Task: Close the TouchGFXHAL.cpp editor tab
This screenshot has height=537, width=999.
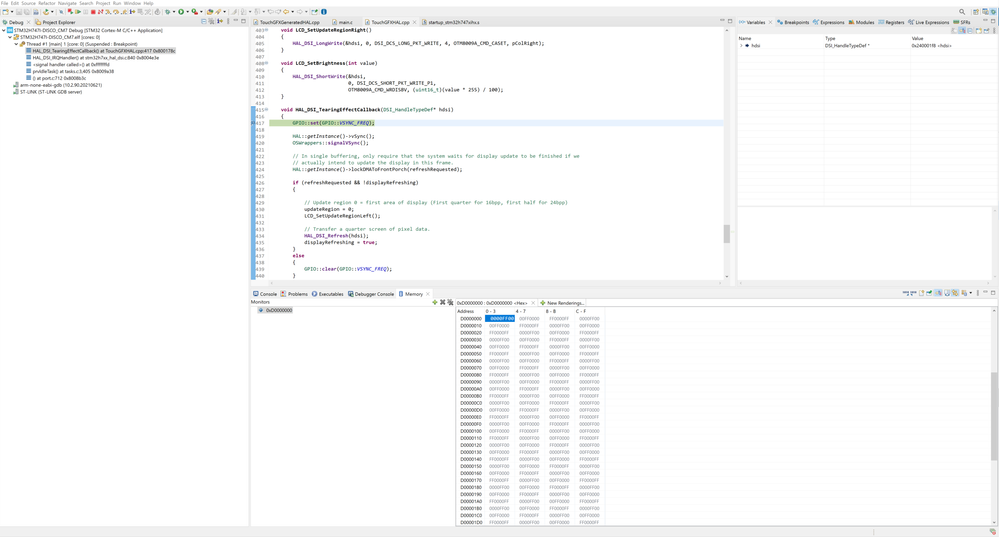Action: pos(414,22)
